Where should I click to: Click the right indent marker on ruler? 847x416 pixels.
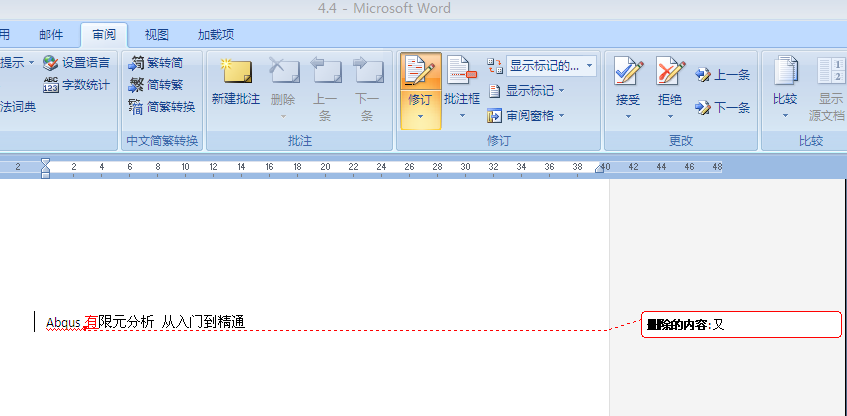pyautogui.click(x=600, y=169)
